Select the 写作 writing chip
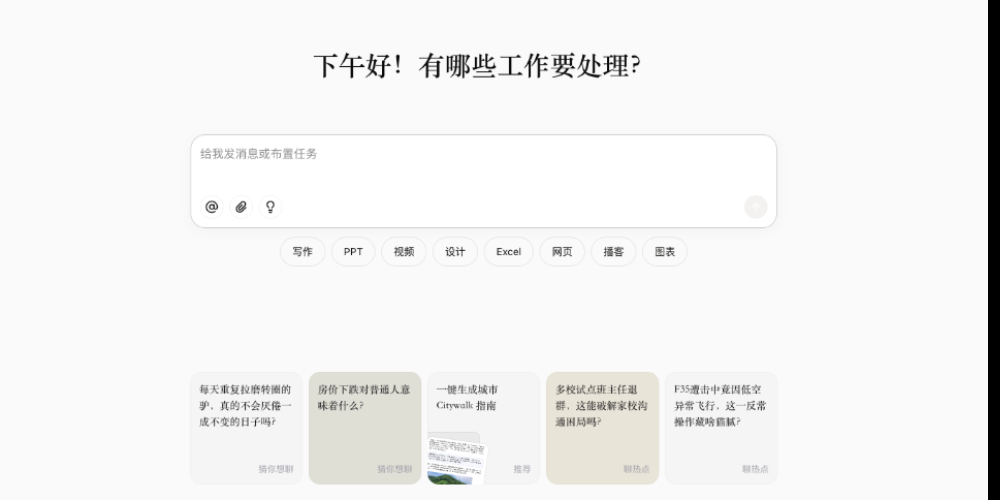Image resolution: width=1000 pixels, height=500 pixels. [302, 252]
